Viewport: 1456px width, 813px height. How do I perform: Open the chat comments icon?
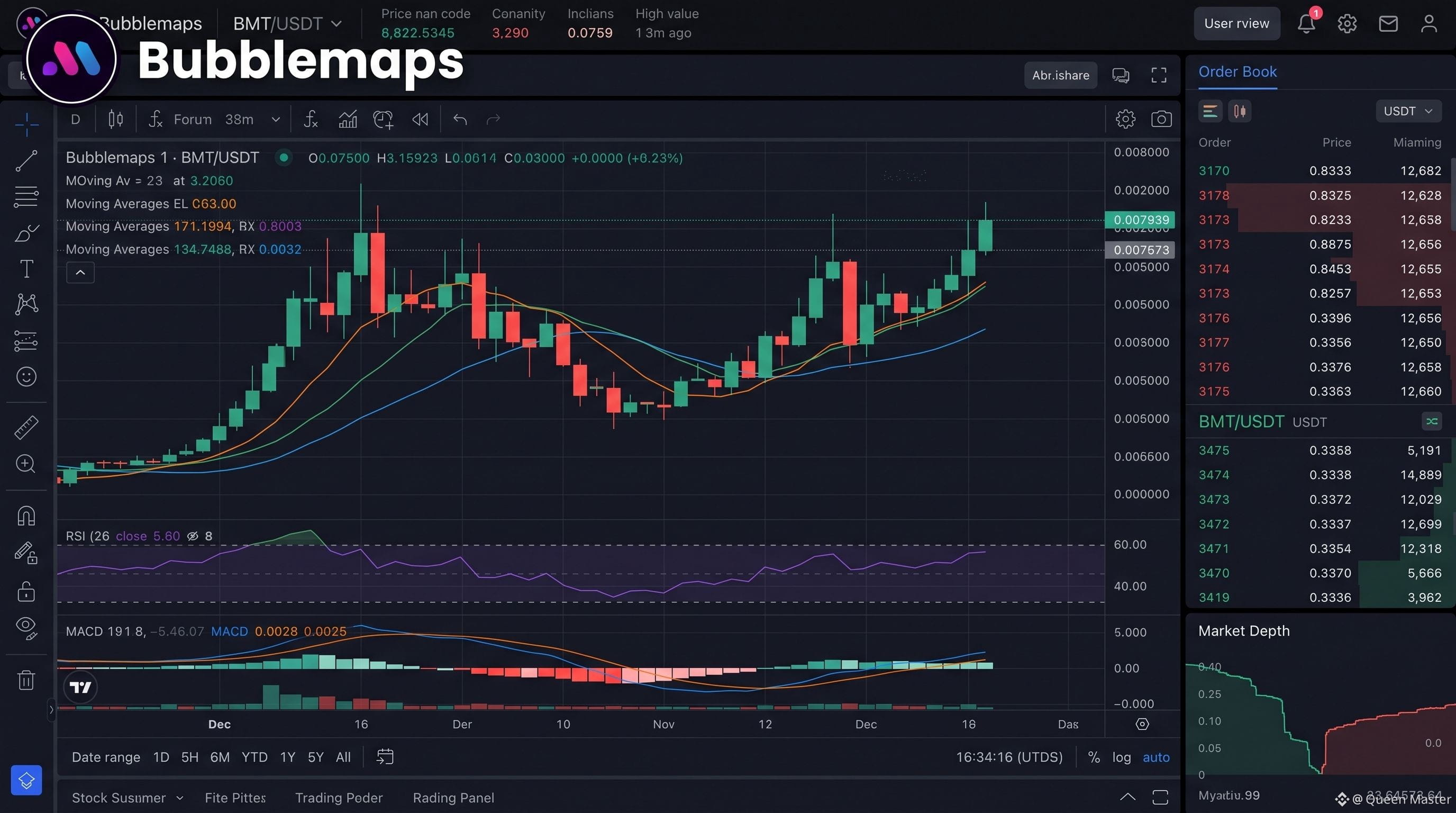pyautogui.click(x=1121, y=75)
